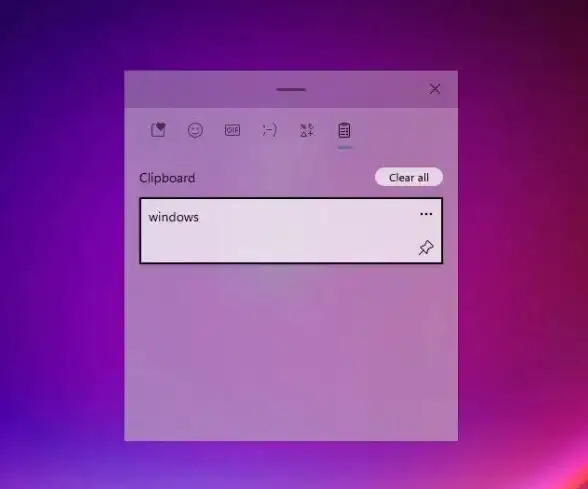Open the Symbols tab
Viewport: 588px width, 489px height.
[x=307, y=130]
